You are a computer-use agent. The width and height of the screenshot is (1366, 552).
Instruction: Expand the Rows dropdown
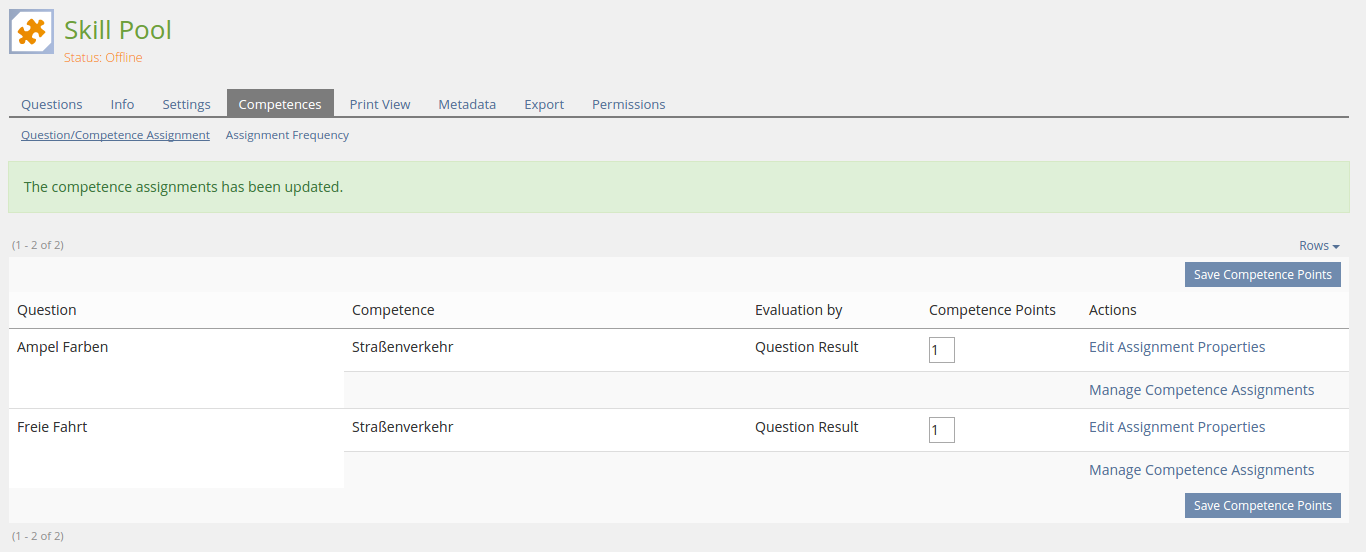(1319, 246)
